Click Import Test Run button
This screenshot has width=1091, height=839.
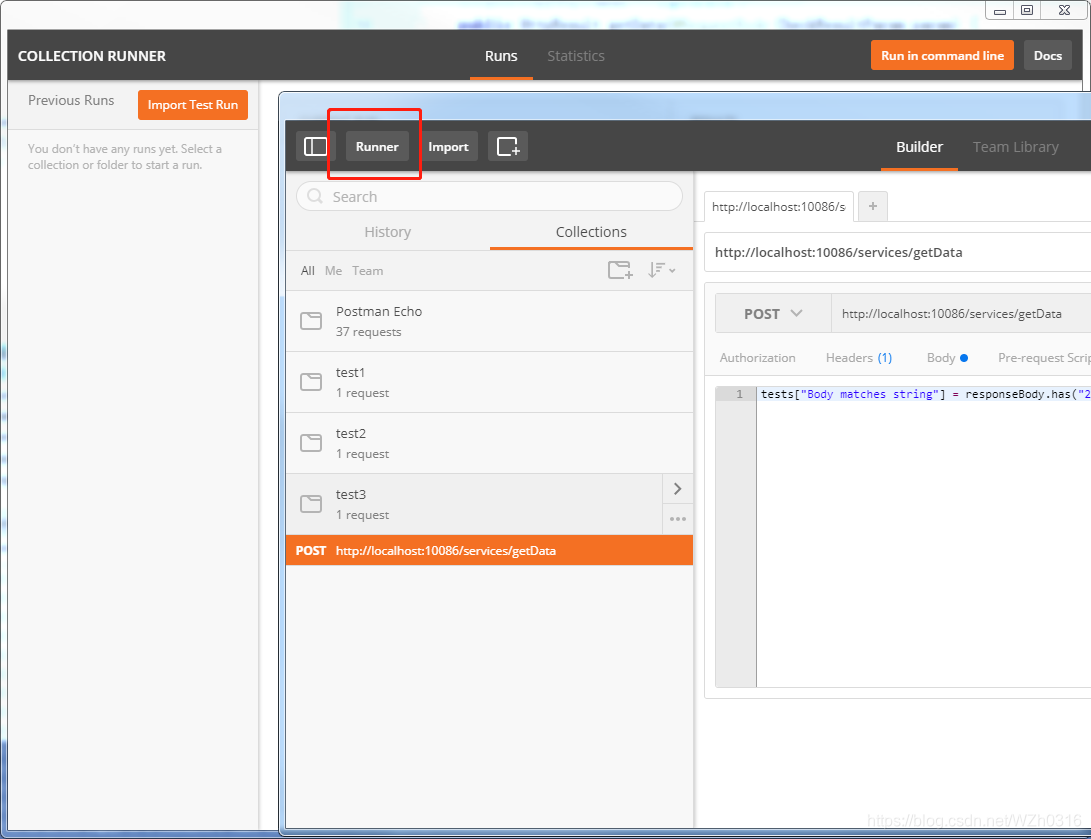tap(193, 105)
